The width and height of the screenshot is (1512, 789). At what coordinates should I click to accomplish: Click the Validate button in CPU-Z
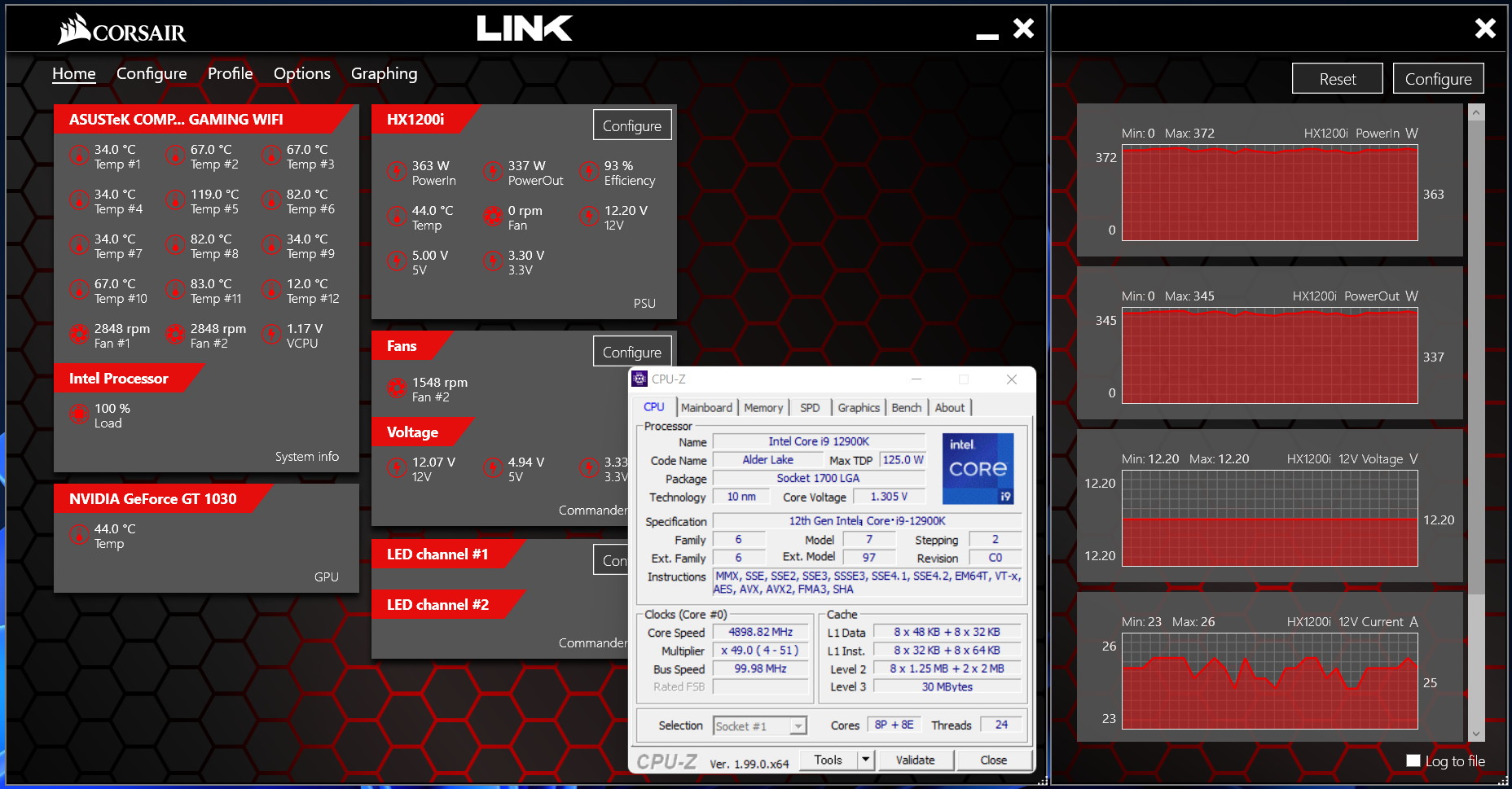tap(916, 760)
